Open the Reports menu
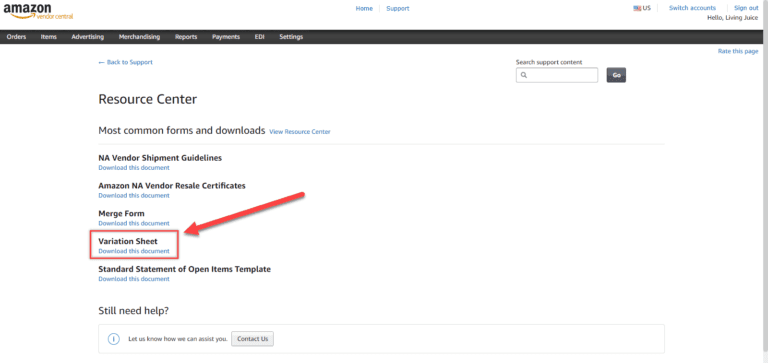768x363 pixels. [186, 37]
